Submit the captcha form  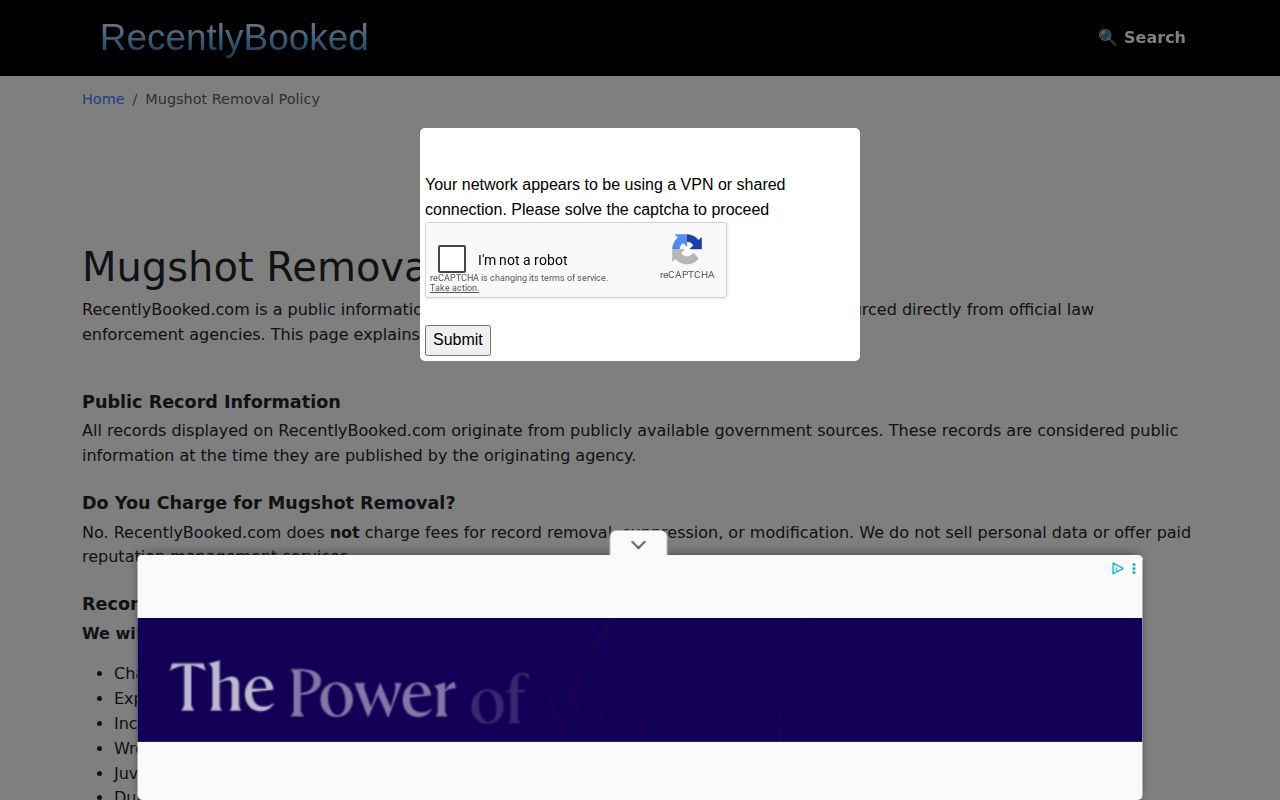[x=458, y=340]
